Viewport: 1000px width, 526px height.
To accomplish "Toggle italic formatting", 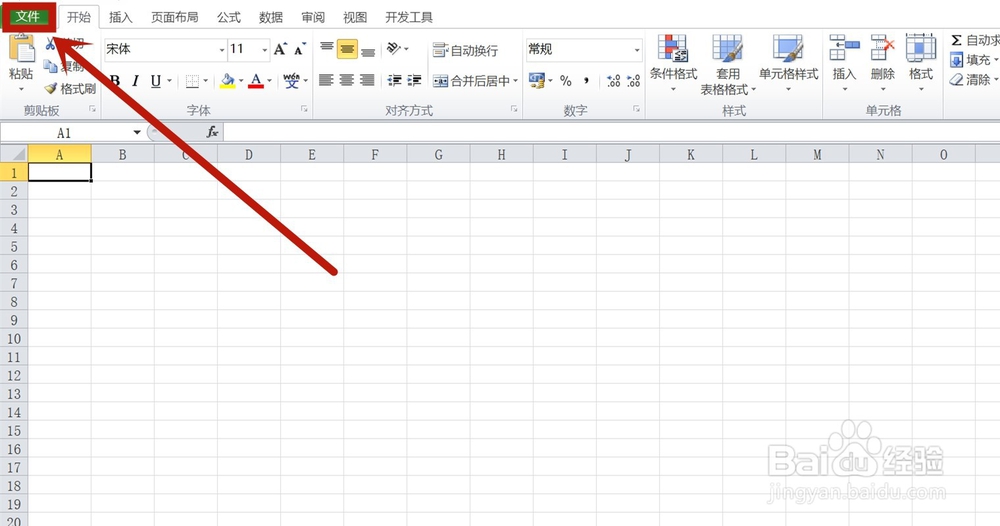I will coord(135,81).
